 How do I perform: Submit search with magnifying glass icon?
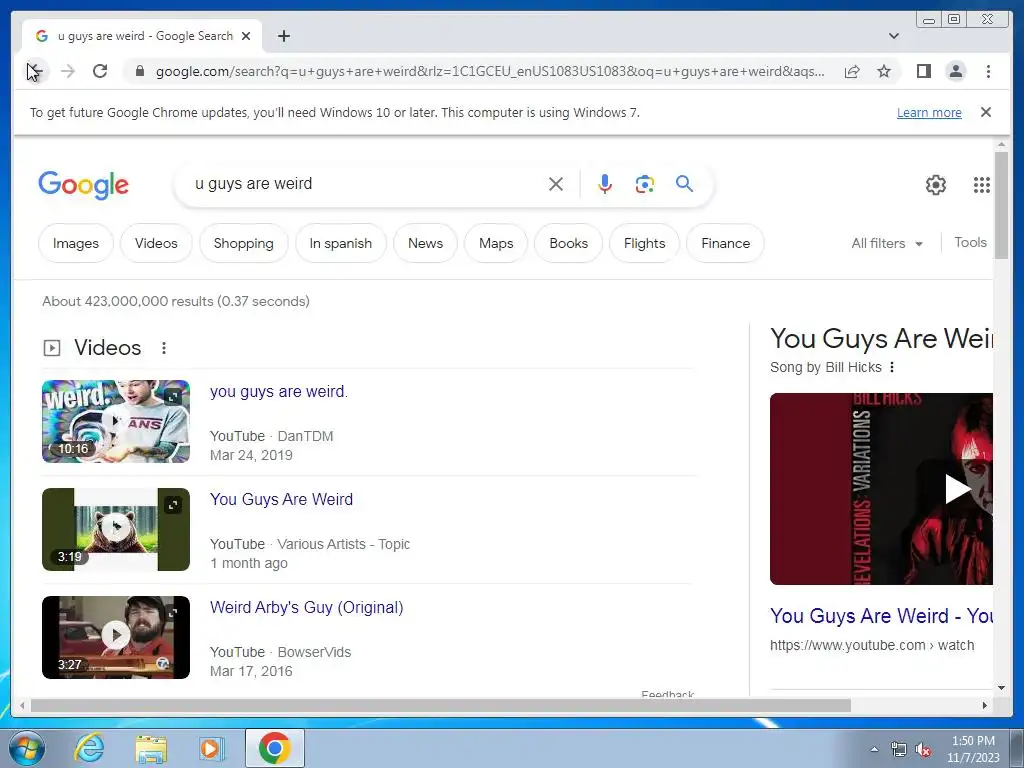pyautogui.click(x=684, y=184)
